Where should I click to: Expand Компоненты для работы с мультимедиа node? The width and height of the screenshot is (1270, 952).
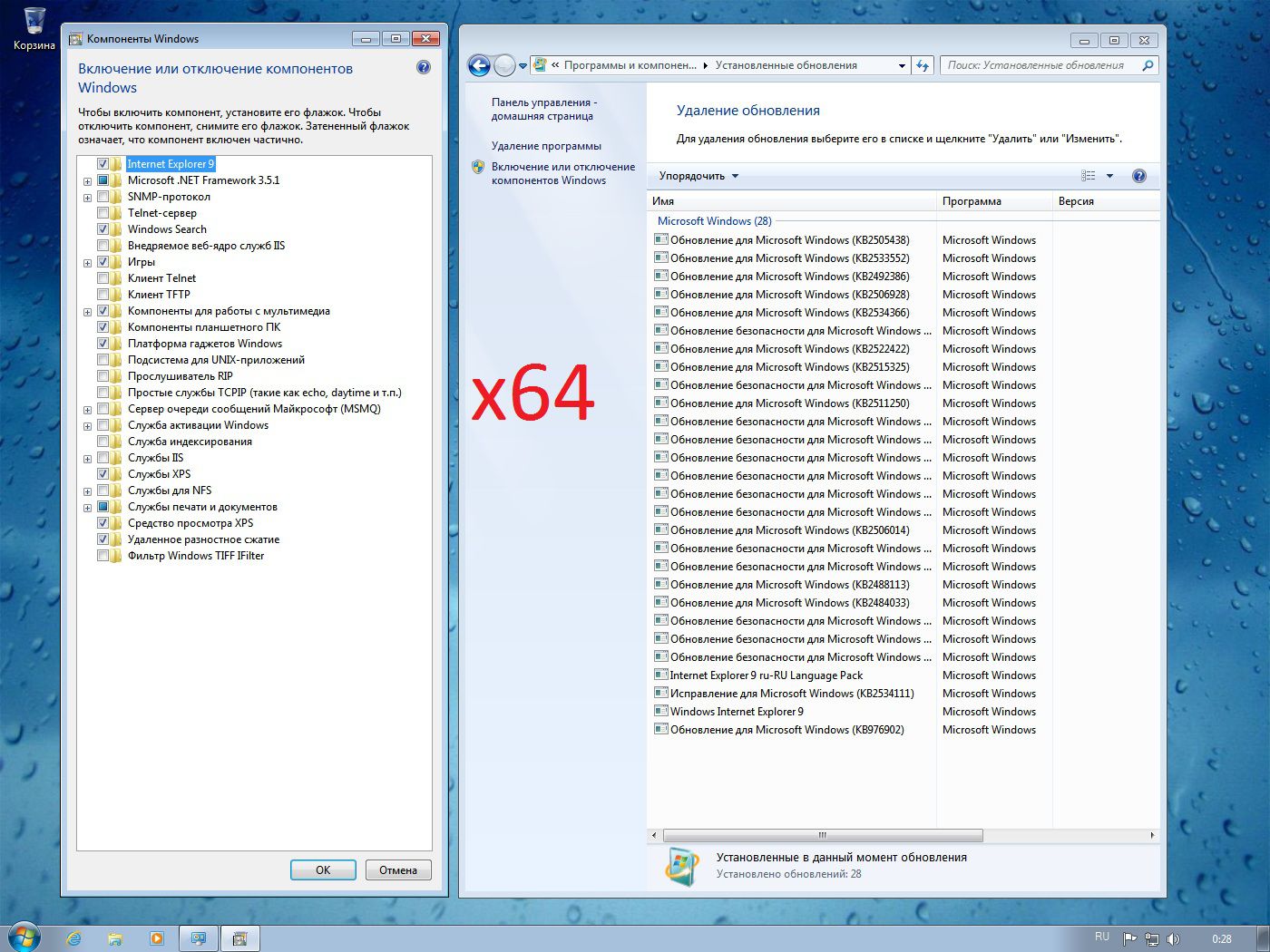(87, 312)
